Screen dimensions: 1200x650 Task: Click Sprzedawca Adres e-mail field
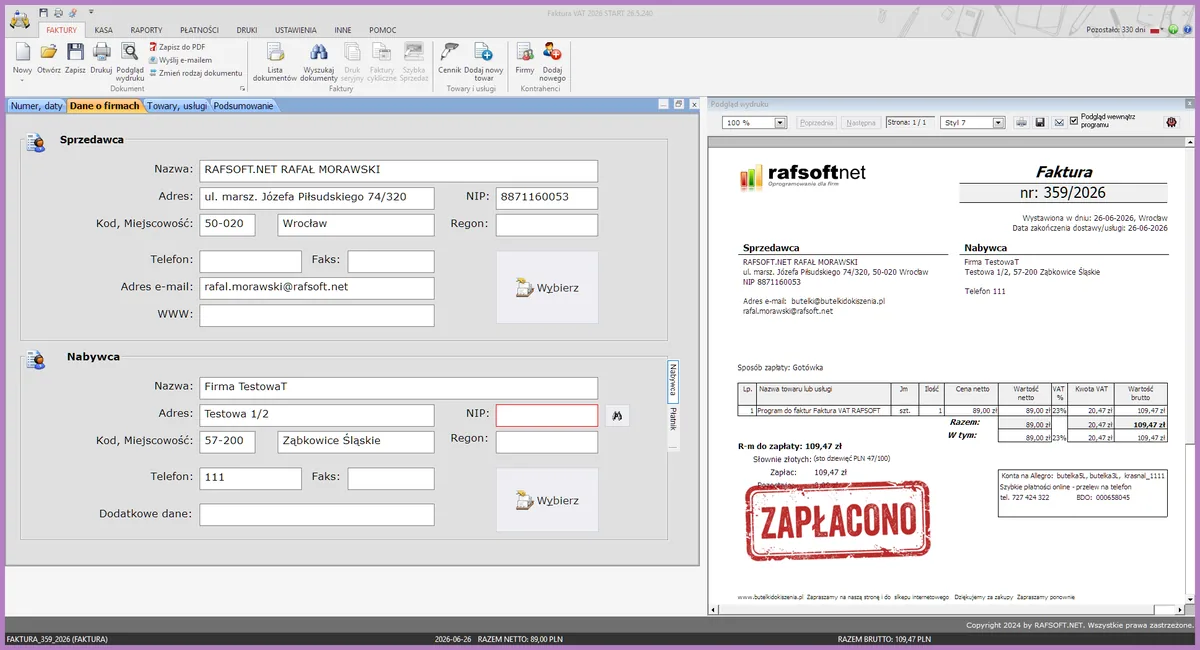pyautogui.click(x=317, y=288)
